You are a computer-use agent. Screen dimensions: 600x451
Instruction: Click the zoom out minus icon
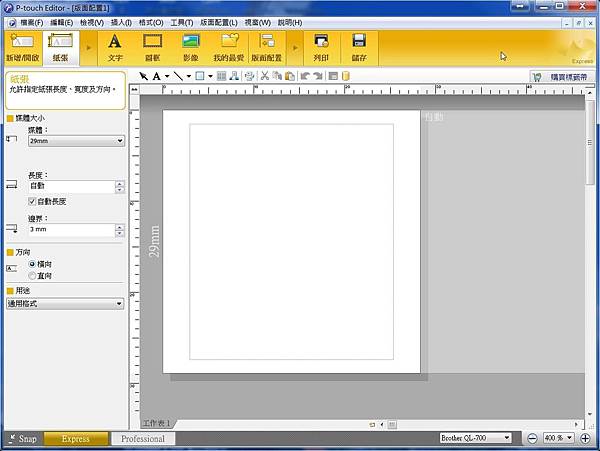(x=532, y=438)
